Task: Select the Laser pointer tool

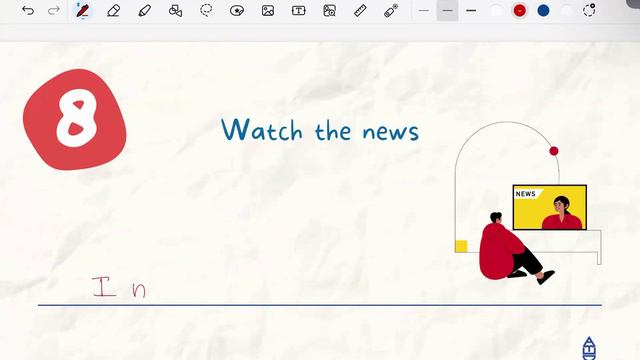Action: click(x=391, y=11)
